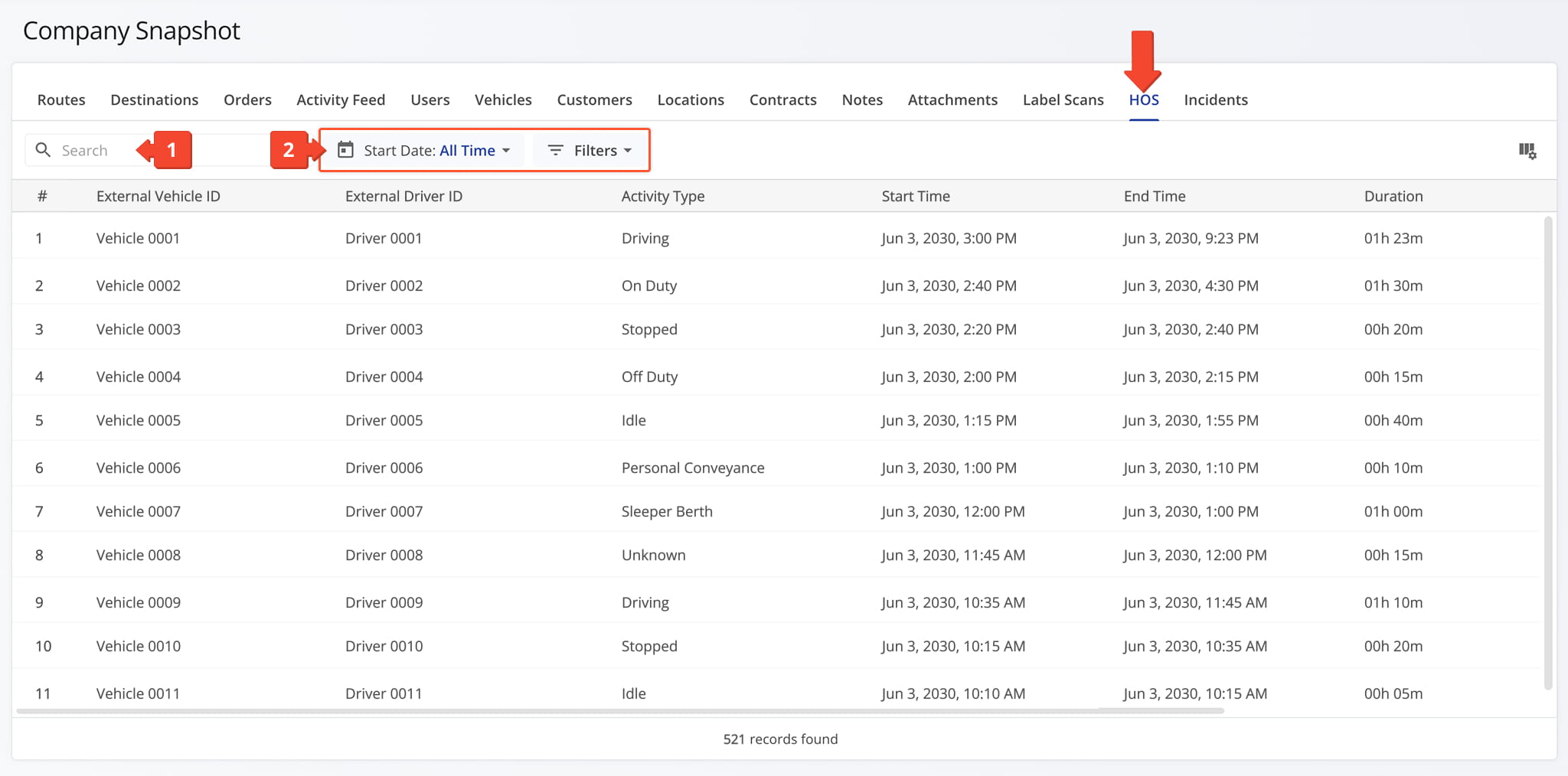Click the Start Time column header
Viewport: 1568px width, 776px height.
coord(916,196)
